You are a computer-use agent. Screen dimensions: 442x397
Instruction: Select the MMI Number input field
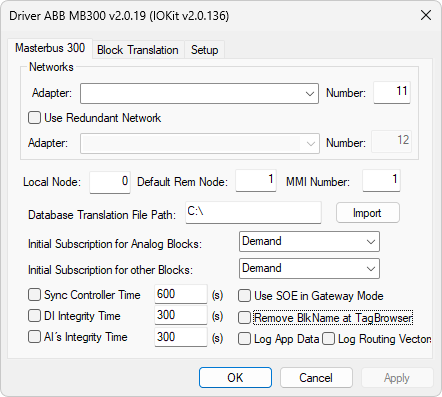[x=381, y=181]
